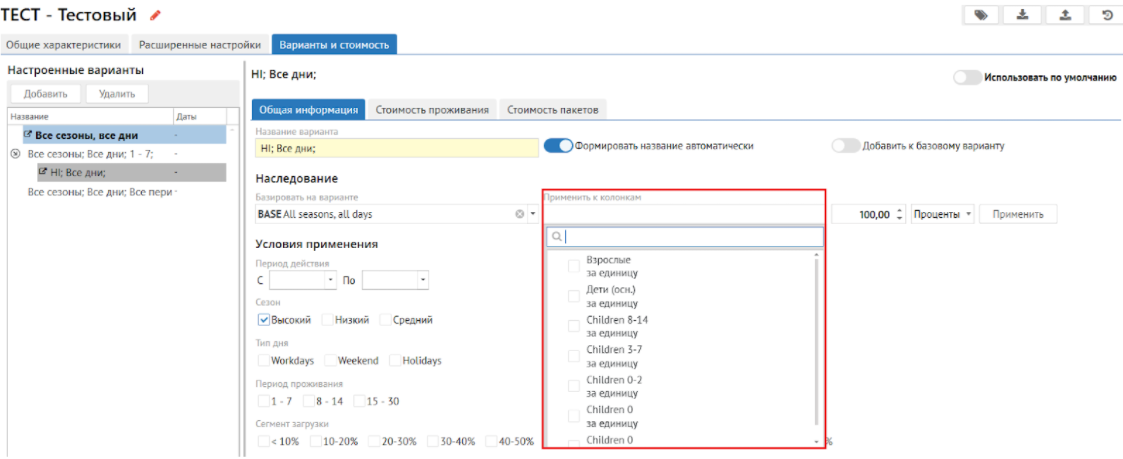Click the 'Добавить' variant button
Screen dimensions: 1123x459
pyautogui.click(x=45, y=94)
